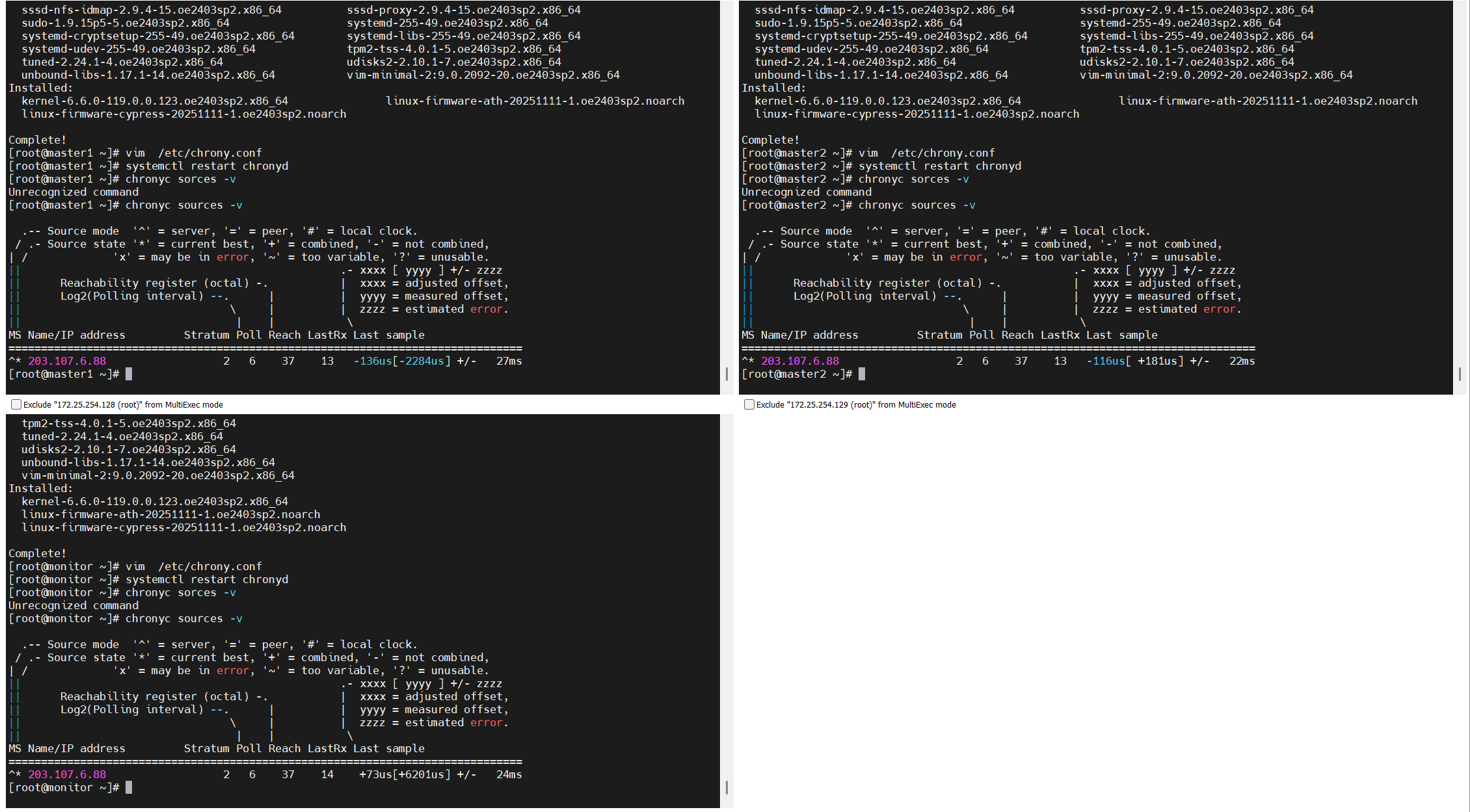
Task: Click "Installed:" label in monitor terminal
Action: coord(40,488)
